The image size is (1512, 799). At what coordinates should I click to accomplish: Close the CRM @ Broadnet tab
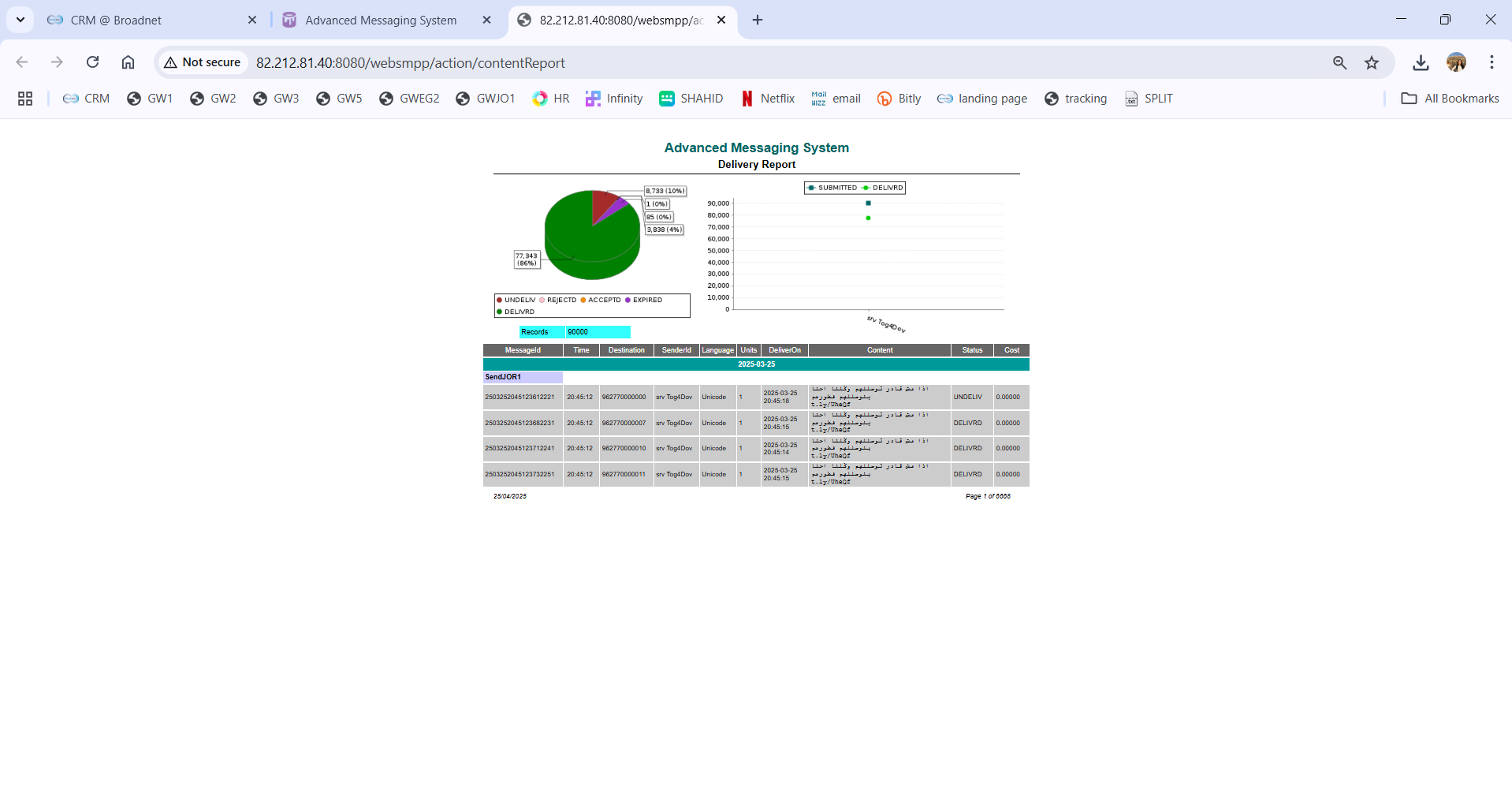[252, 20]
